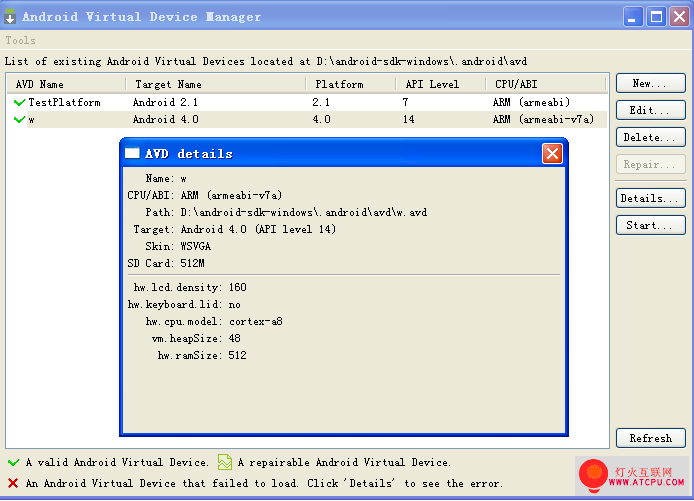
Task: Click the Android 2.1 target cell
Action: click(165, 102)
